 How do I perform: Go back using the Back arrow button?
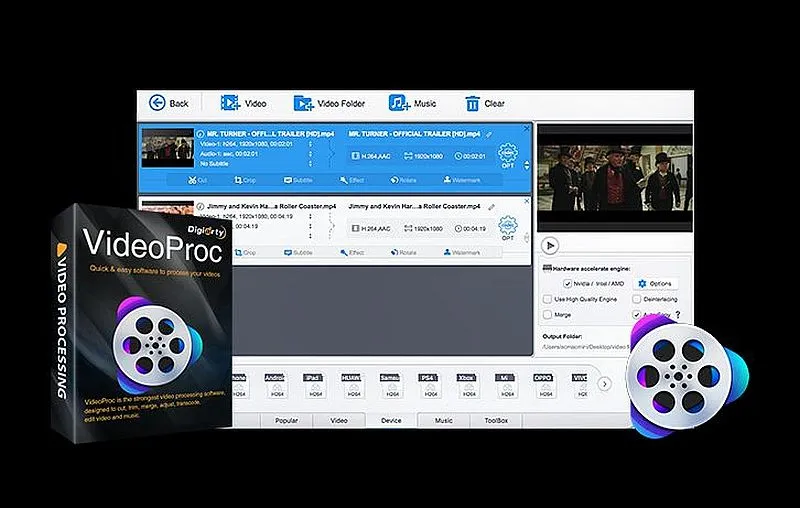pyautogui.click(x=169, y=103)
